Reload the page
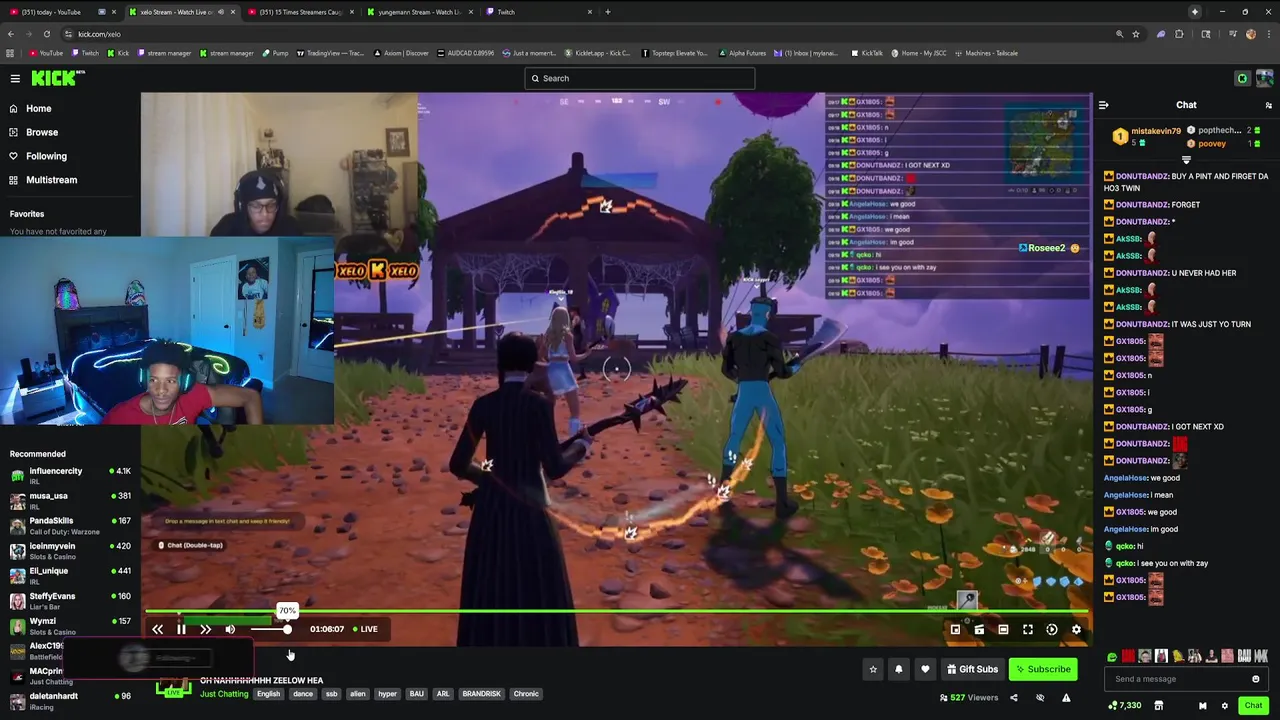 tap(46, 34)
